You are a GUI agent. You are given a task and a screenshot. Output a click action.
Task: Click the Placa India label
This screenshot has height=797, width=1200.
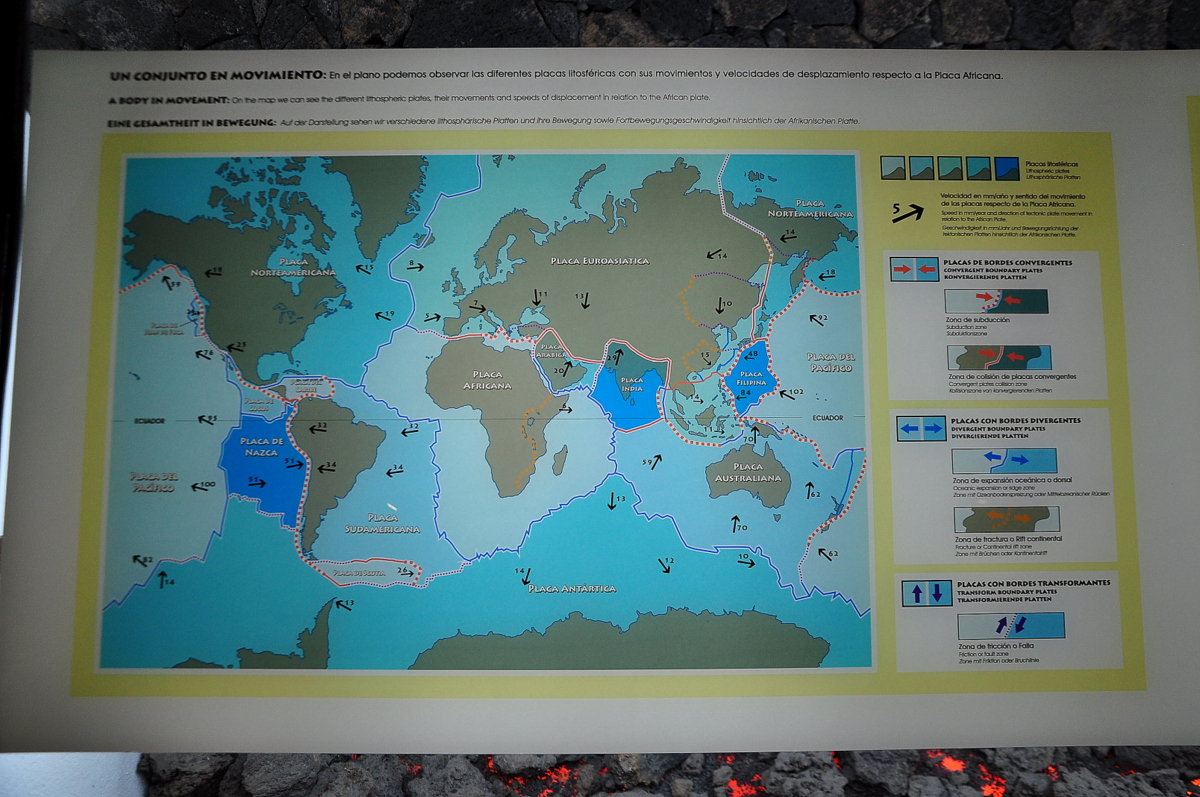[632, 385]
